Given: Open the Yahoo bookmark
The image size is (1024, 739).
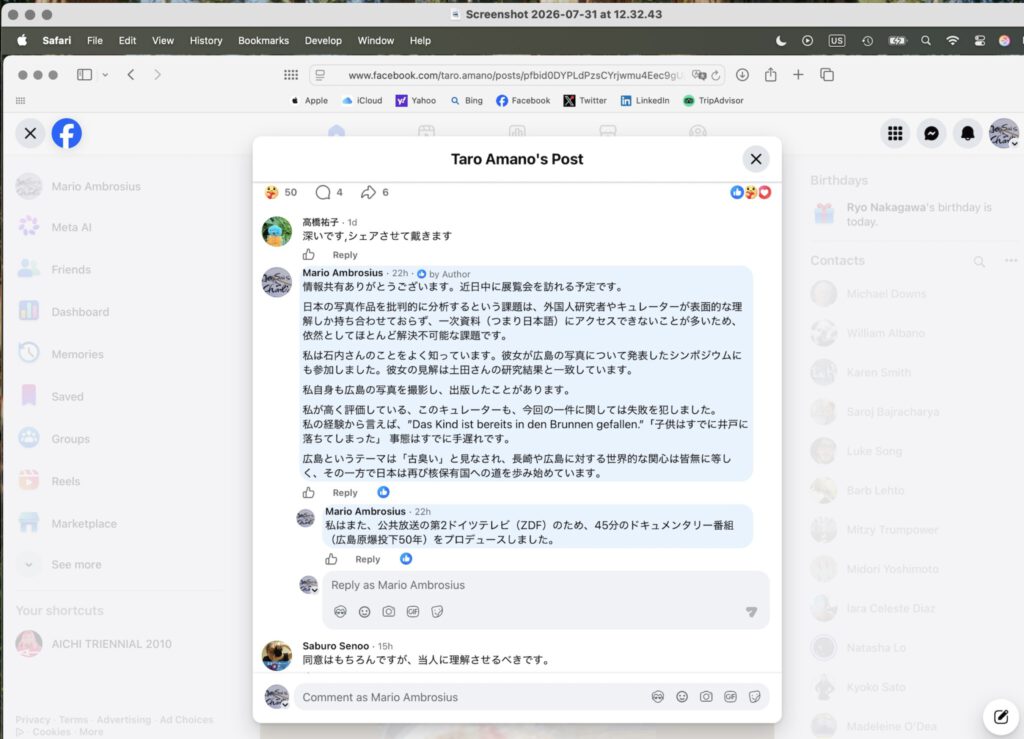Looking at the screenshot, I should pos(416,101).
